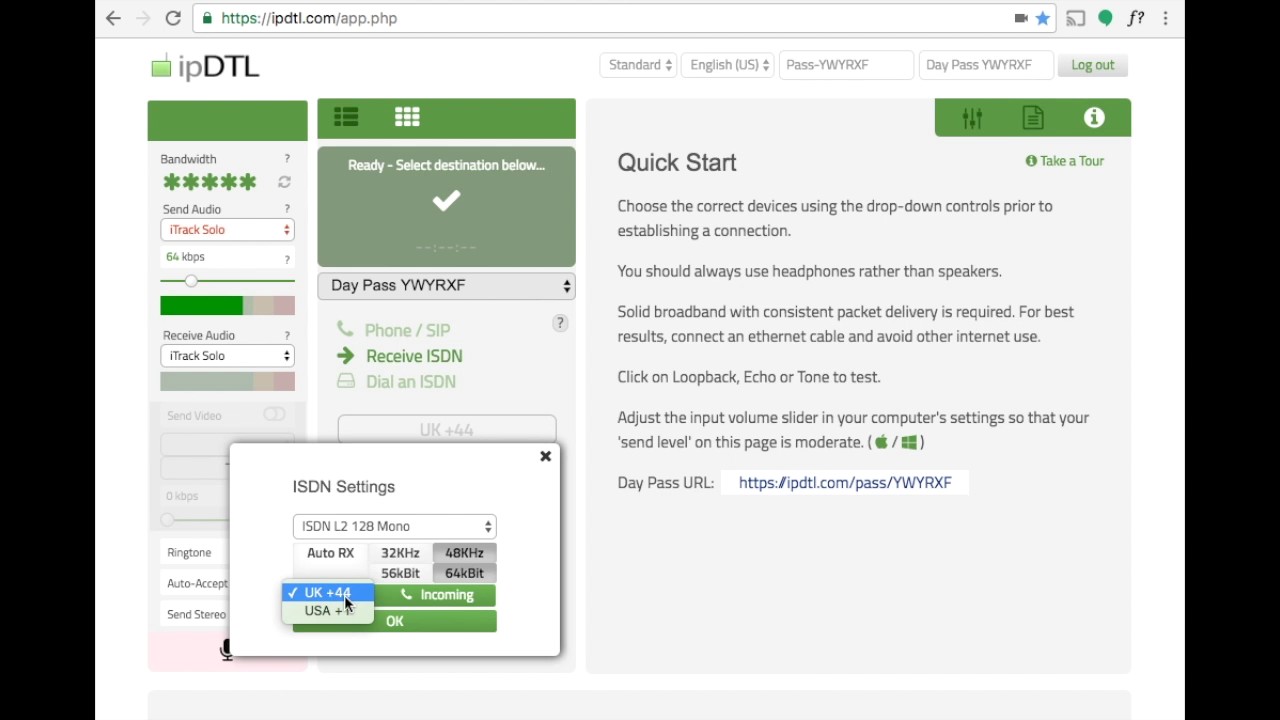Image resolution: width=1280 pixels, height=720 pixels.
Task: Refresh the bandwidth test
Action: 284,183
